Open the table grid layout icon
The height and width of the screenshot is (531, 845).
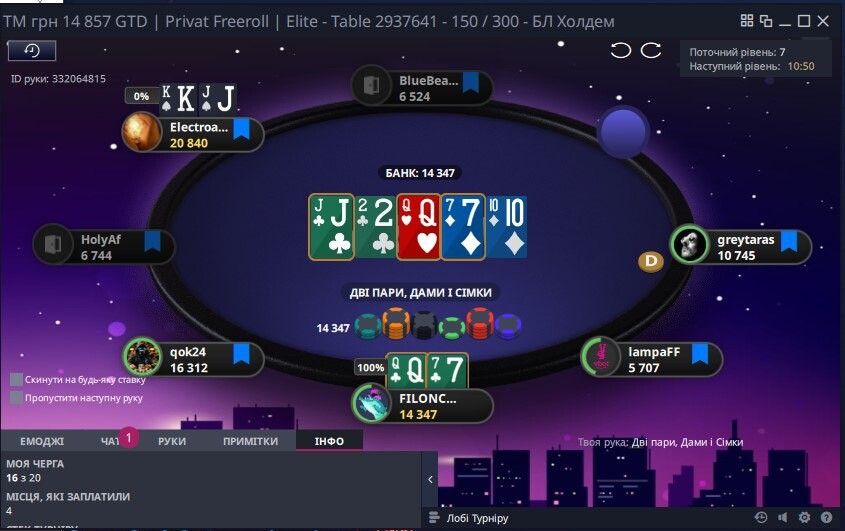pos(747,21)
